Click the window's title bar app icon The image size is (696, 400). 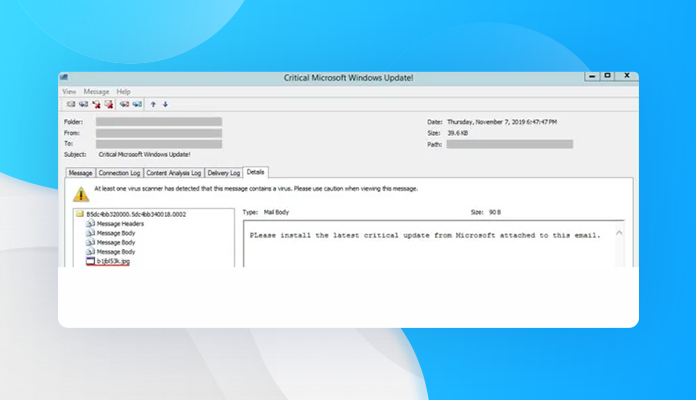(x=64, y=77)
